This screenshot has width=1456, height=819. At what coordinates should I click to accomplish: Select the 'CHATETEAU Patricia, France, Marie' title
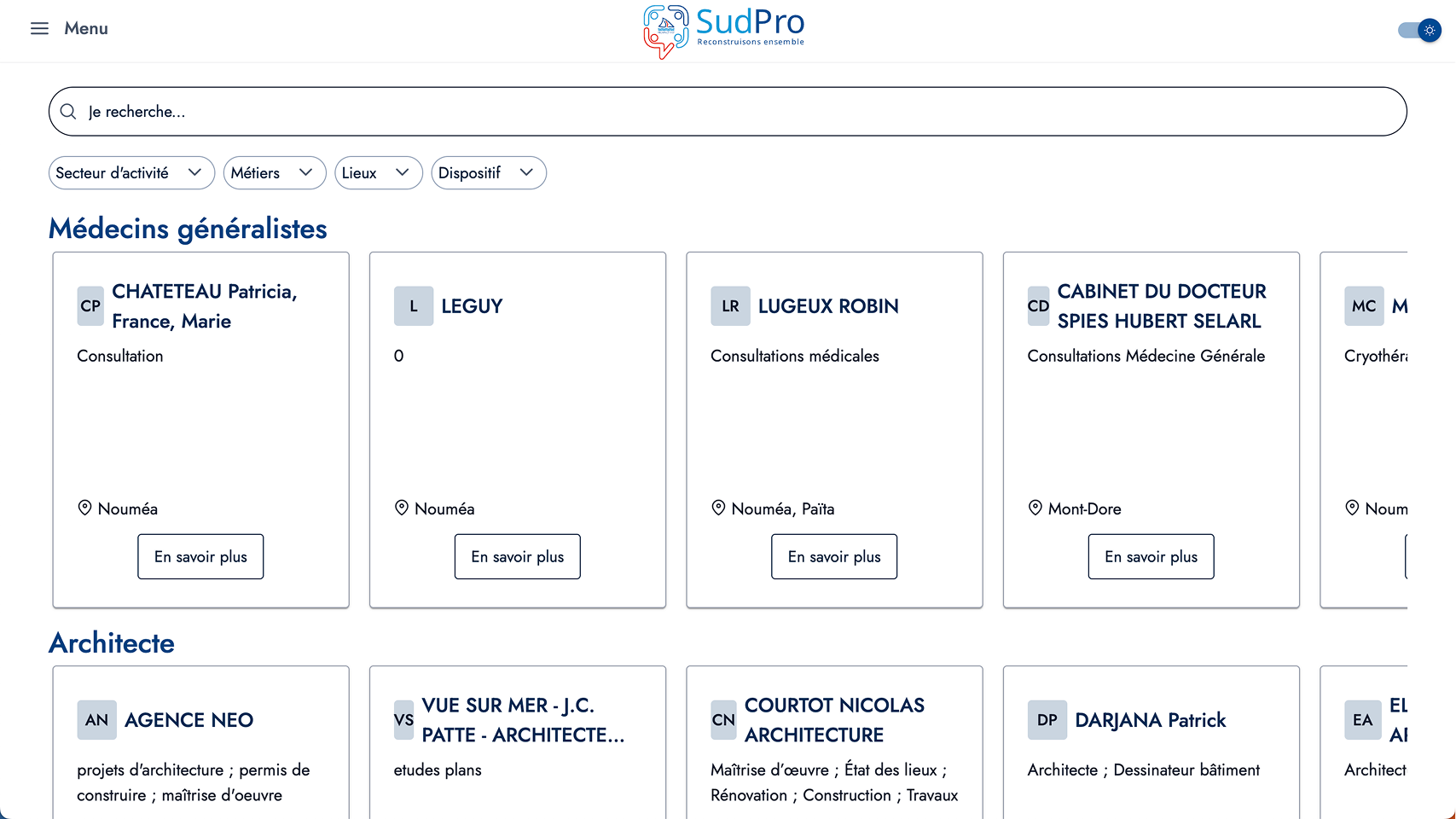click(x=205, y=306)
